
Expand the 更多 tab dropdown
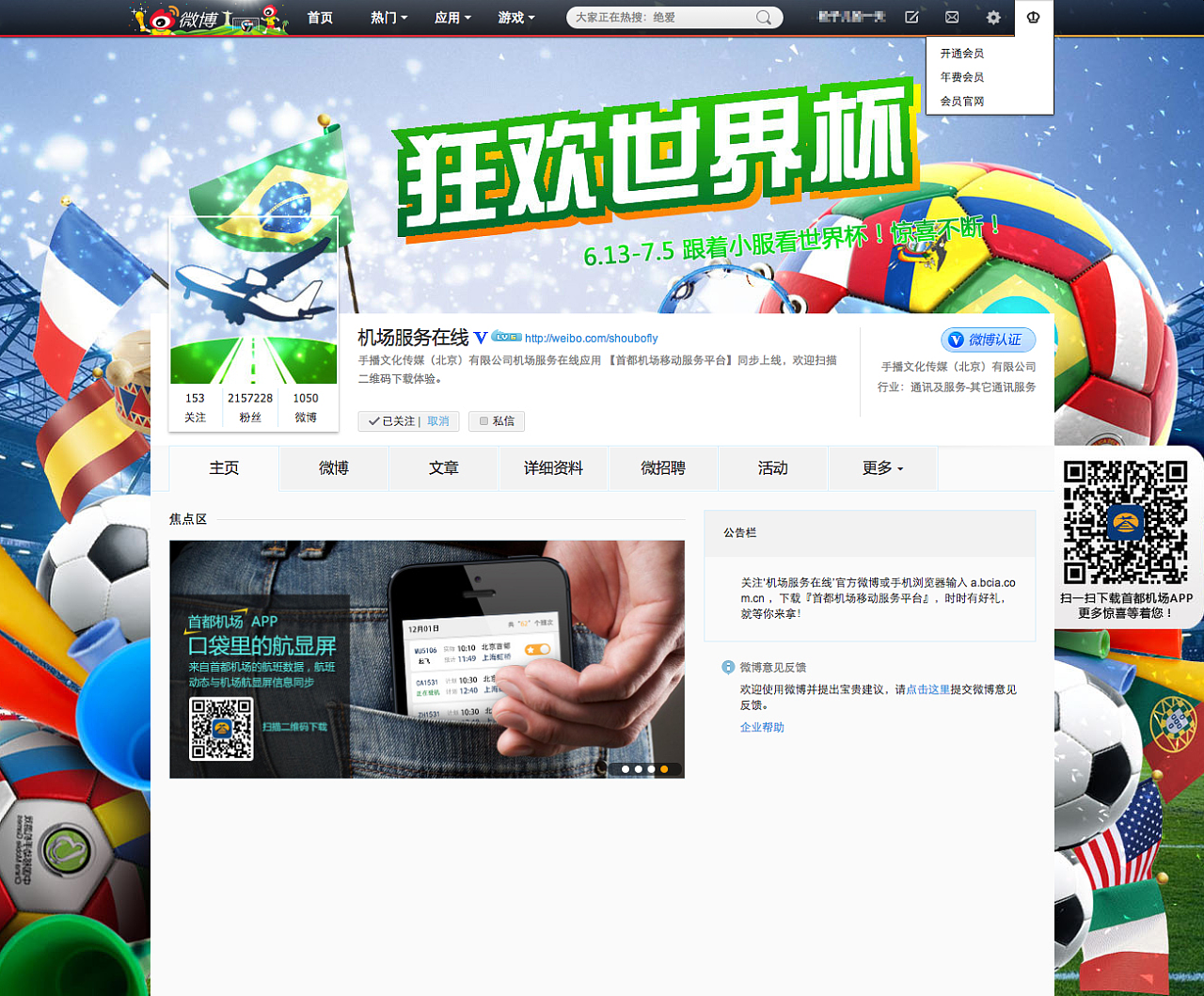pos(882,468)
